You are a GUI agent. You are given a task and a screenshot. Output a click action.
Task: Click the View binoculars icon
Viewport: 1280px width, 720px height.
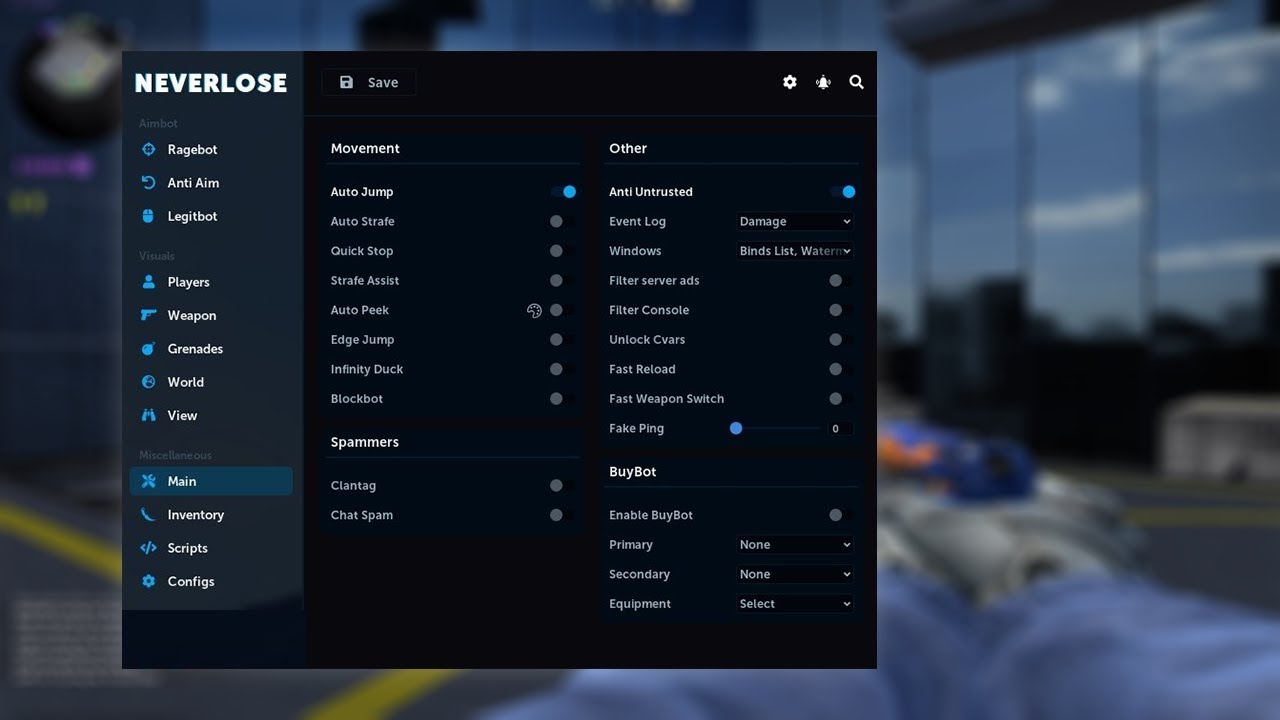pos(149,415)
